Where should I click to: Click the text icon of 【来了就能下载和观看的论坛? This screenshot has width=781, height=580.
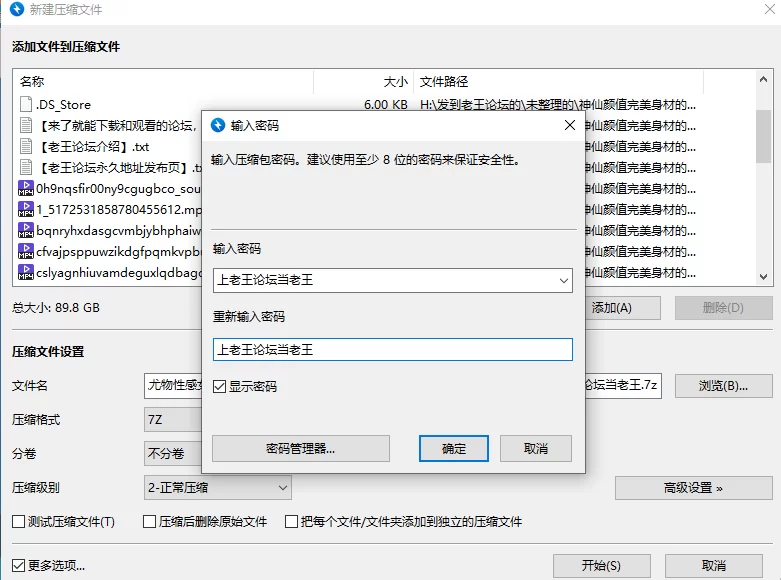click(x=26, y=125)
